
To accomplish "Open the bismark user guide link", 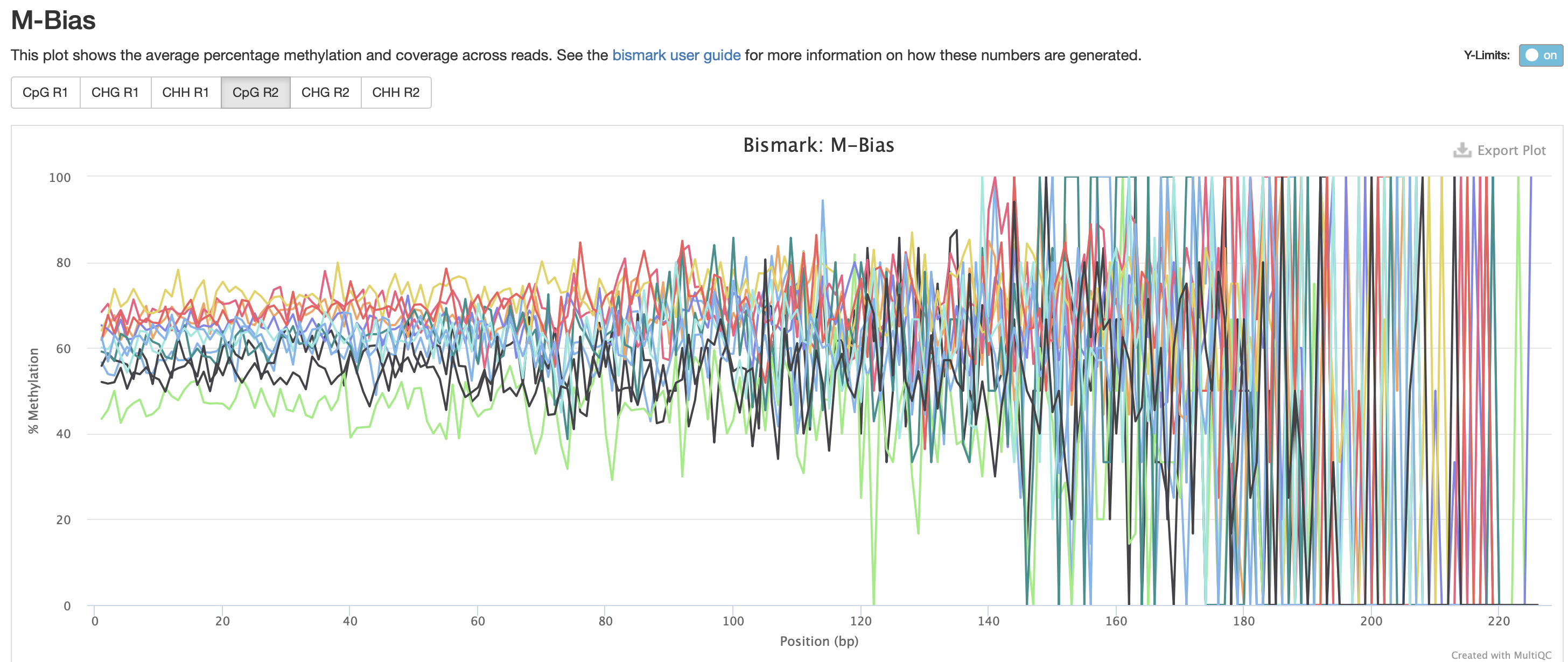I will (676, 55).
